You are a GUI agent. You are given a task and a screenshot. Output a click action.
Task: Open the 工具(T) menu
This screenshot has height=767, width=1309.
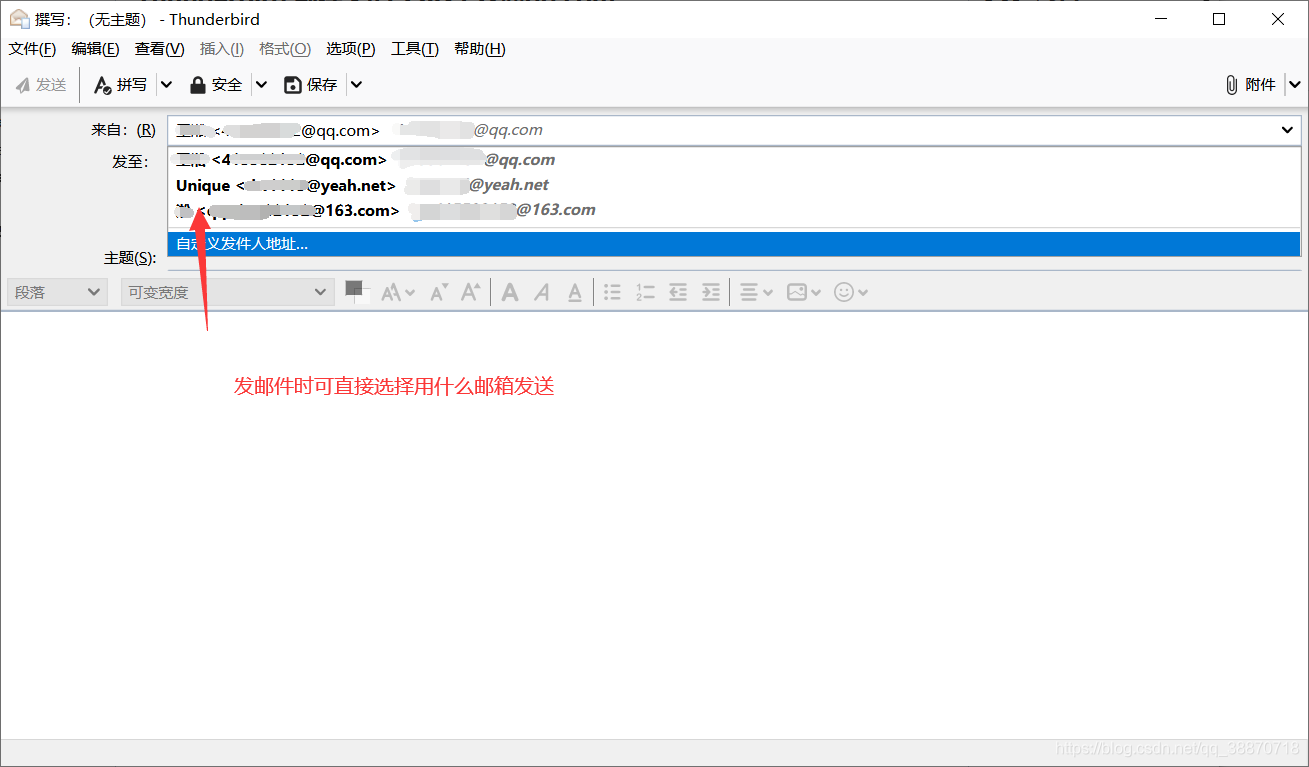pos(415,49)
